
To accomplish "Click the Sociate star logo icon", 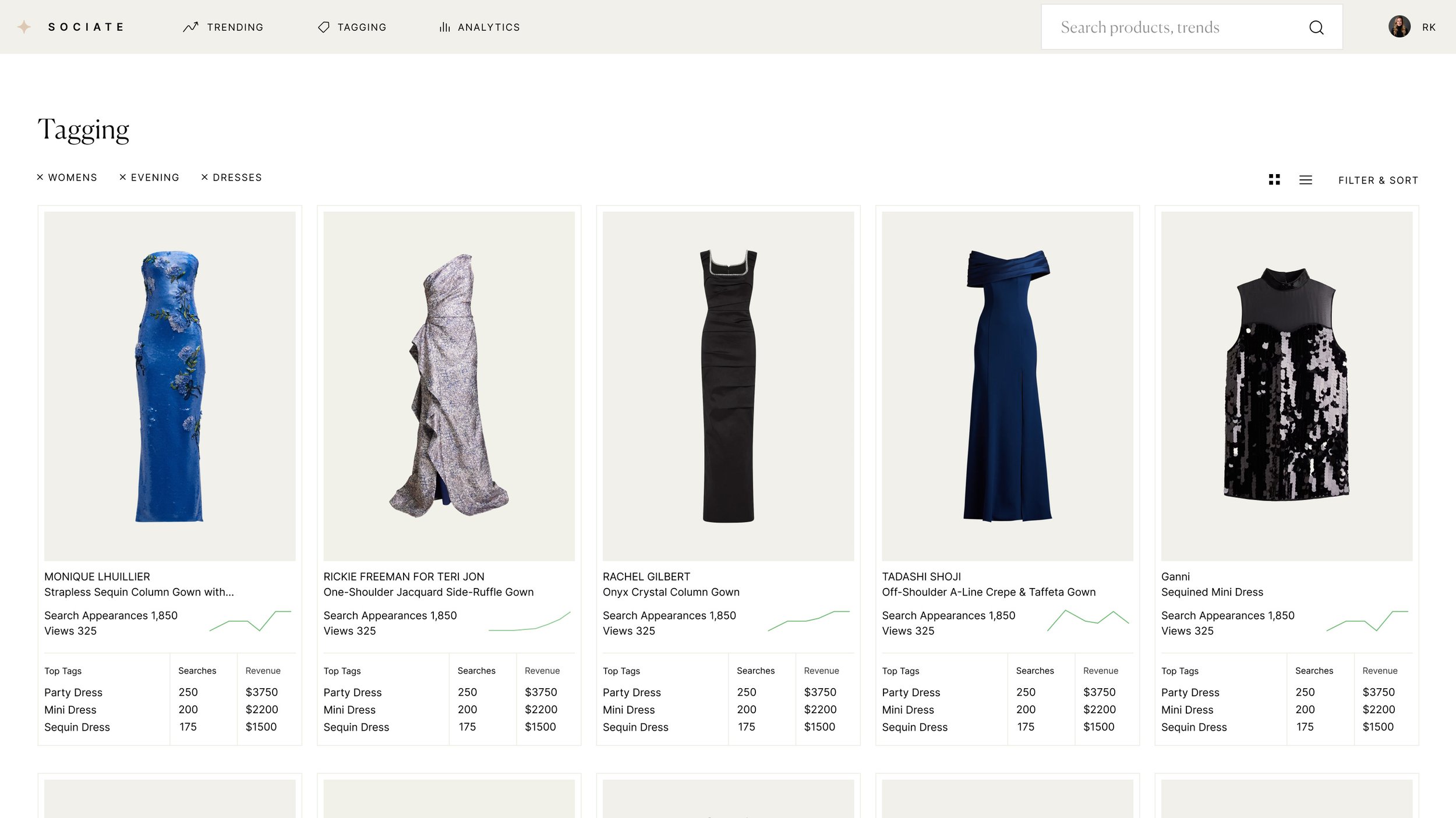I will point(24,27).
